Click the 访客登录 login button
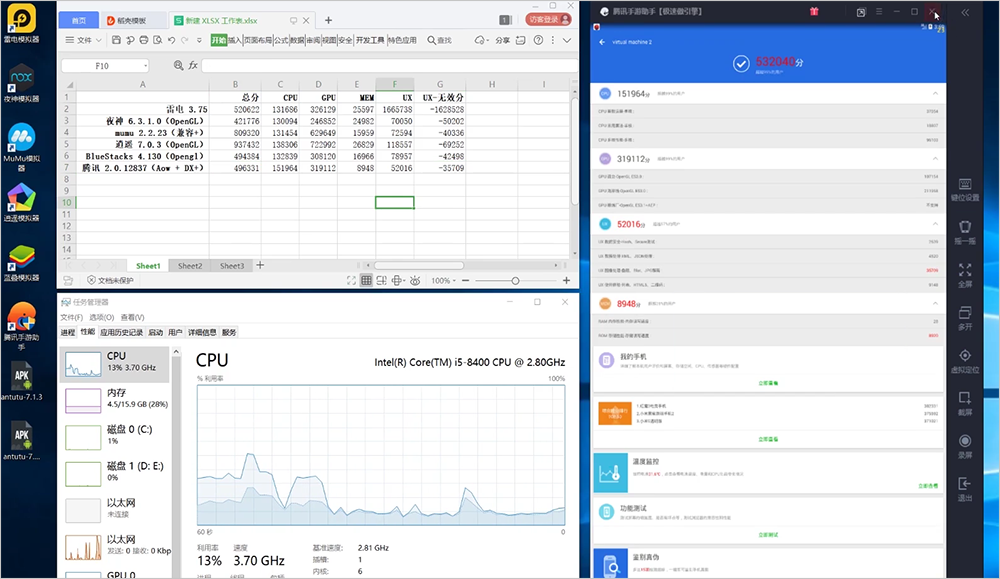This screenshot has width=1000, height=579. [548, 20]
